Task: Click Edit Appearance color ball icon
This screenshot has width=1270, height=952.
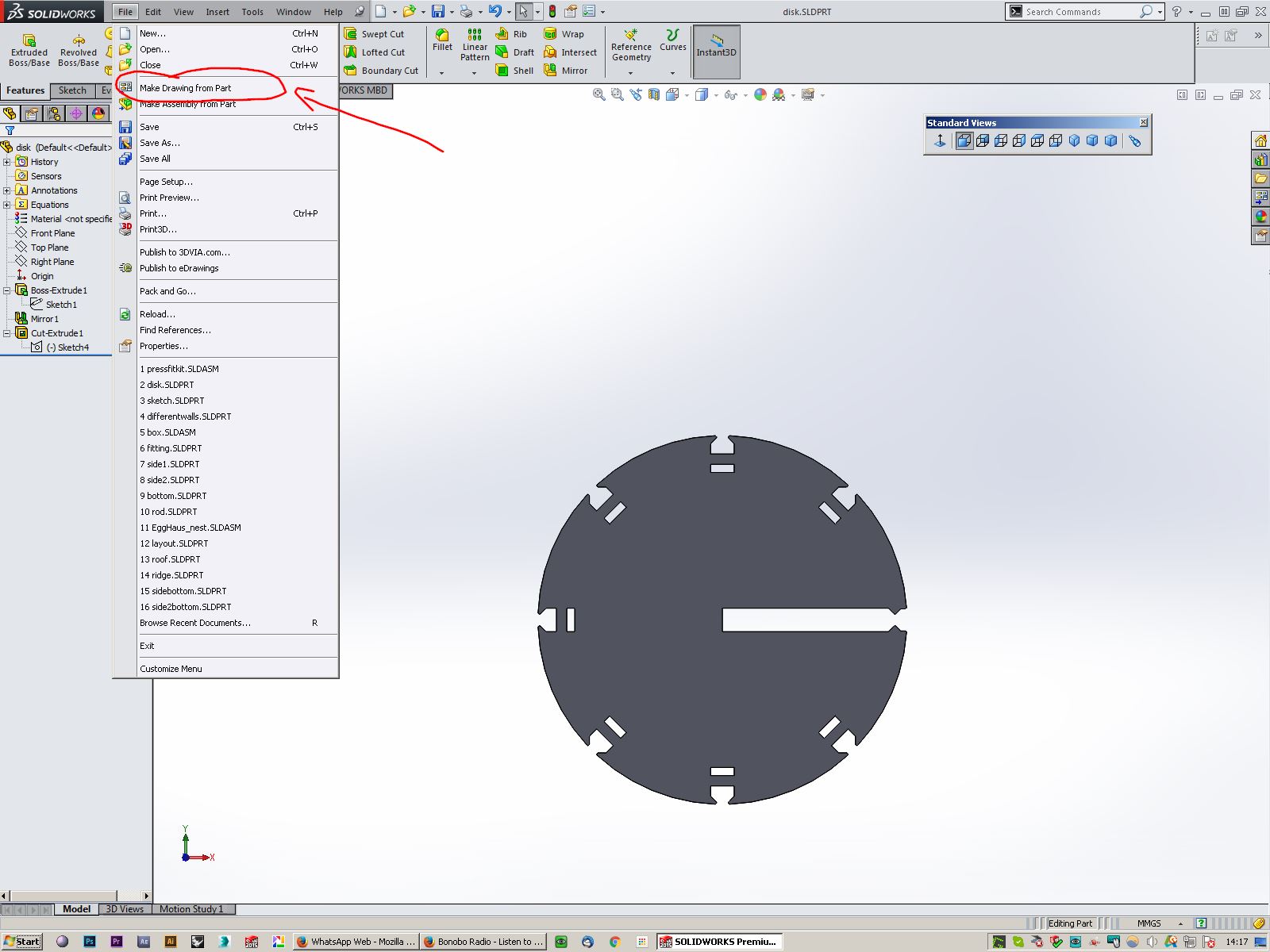Action: [760, 95]
